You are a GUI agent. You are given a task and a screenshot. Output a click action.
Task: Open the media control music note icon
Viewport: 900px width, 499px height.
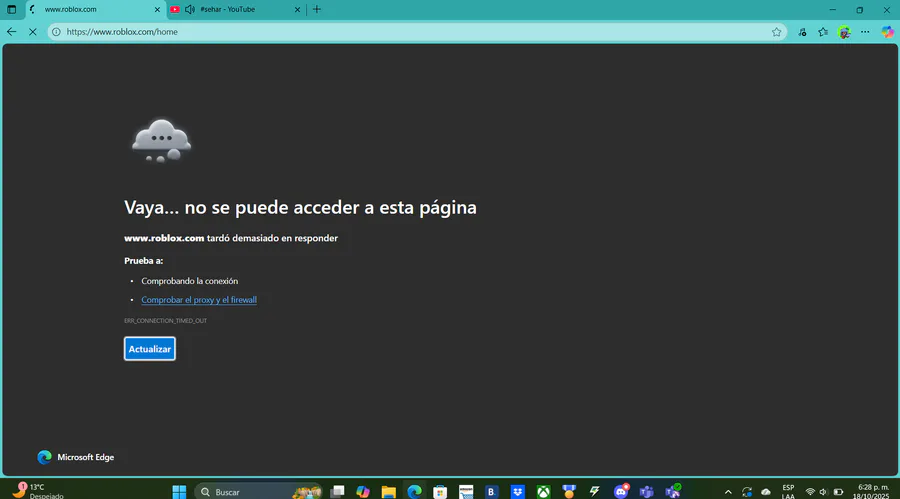click(x=802, y=32)
